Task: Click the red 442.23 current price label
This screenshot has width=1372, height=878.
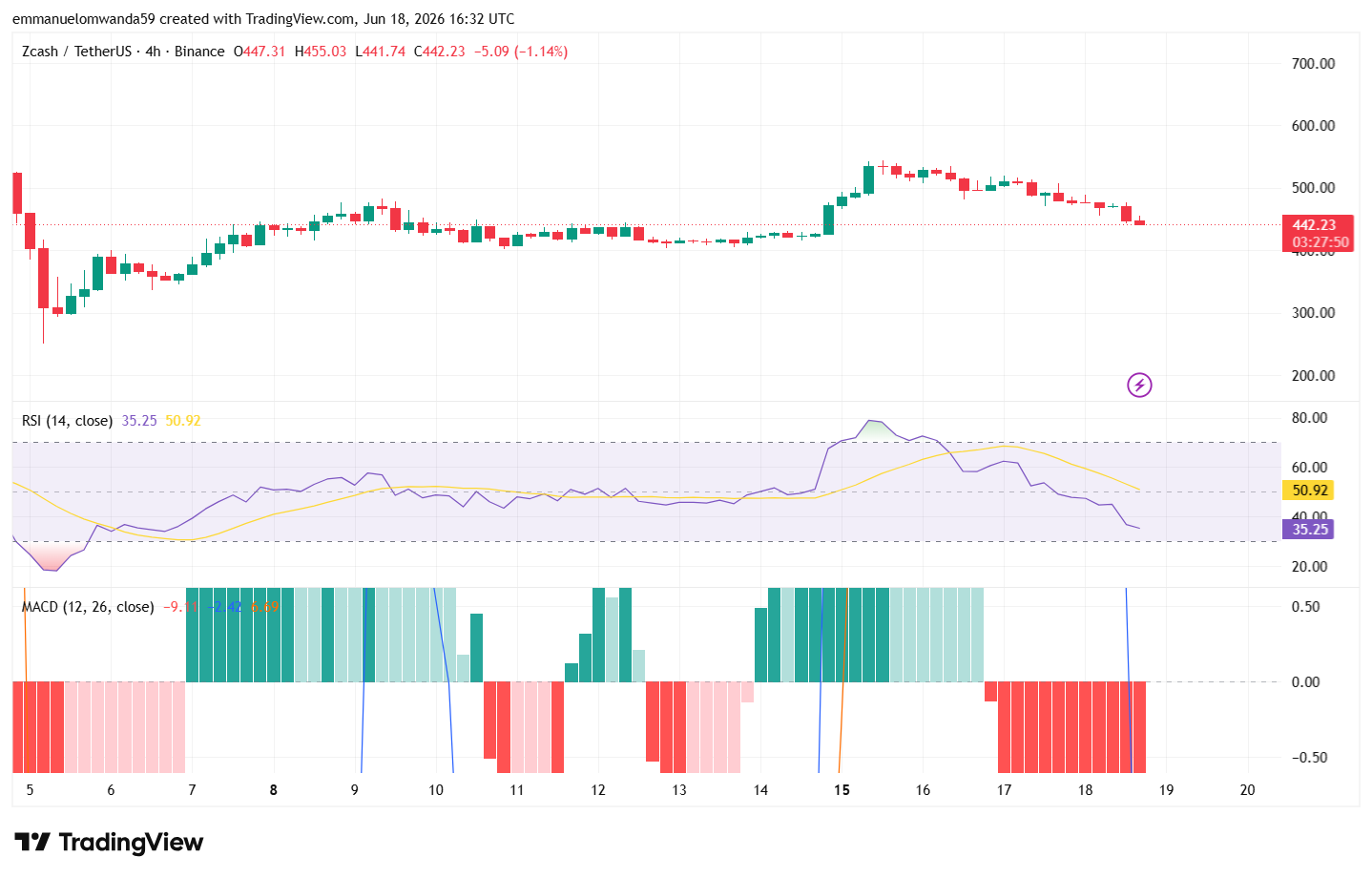Action: [1315, 225]
